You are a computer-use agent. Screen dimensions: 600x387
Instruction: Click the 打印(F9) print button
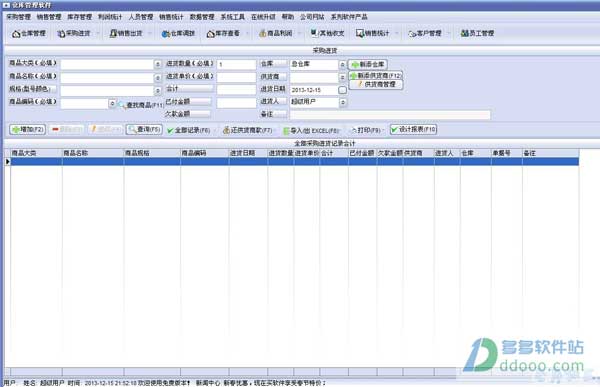coord(366,130)
